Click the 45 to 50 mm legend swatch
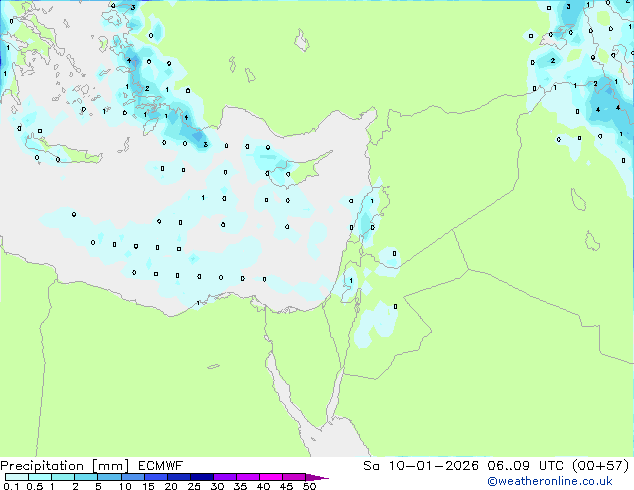 coord(294,477)
